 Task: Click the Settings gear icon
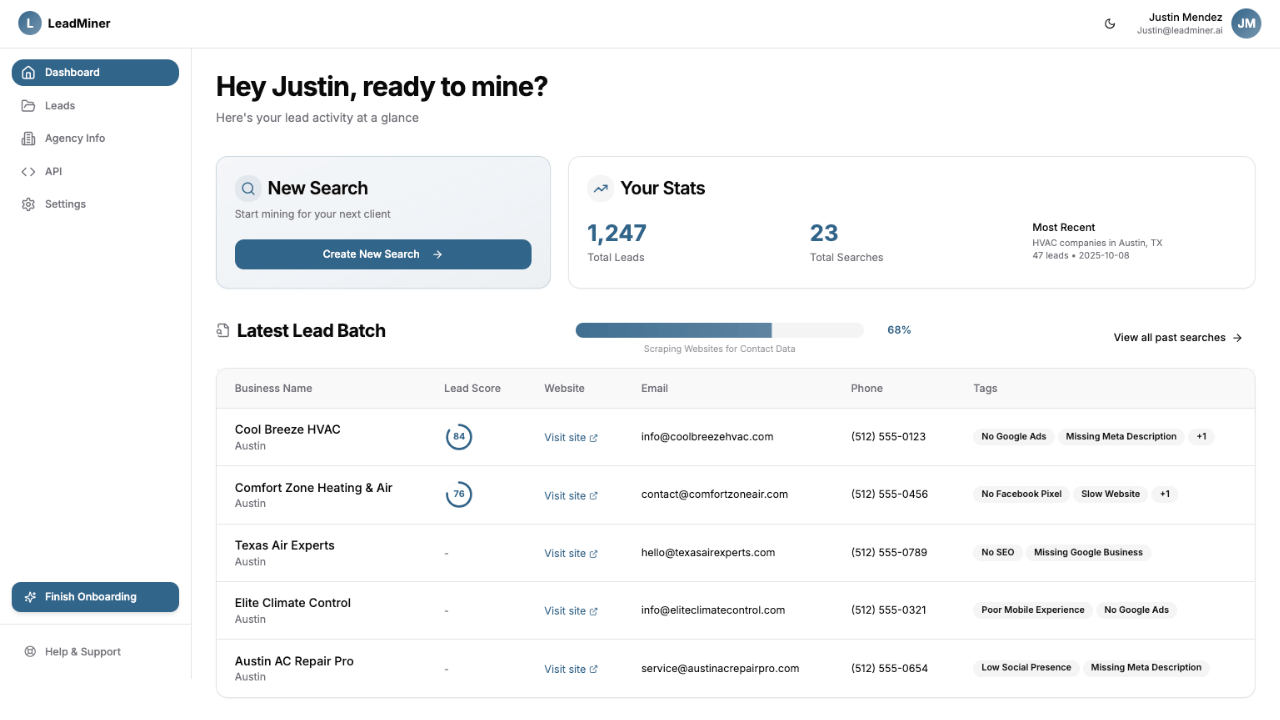29,204
